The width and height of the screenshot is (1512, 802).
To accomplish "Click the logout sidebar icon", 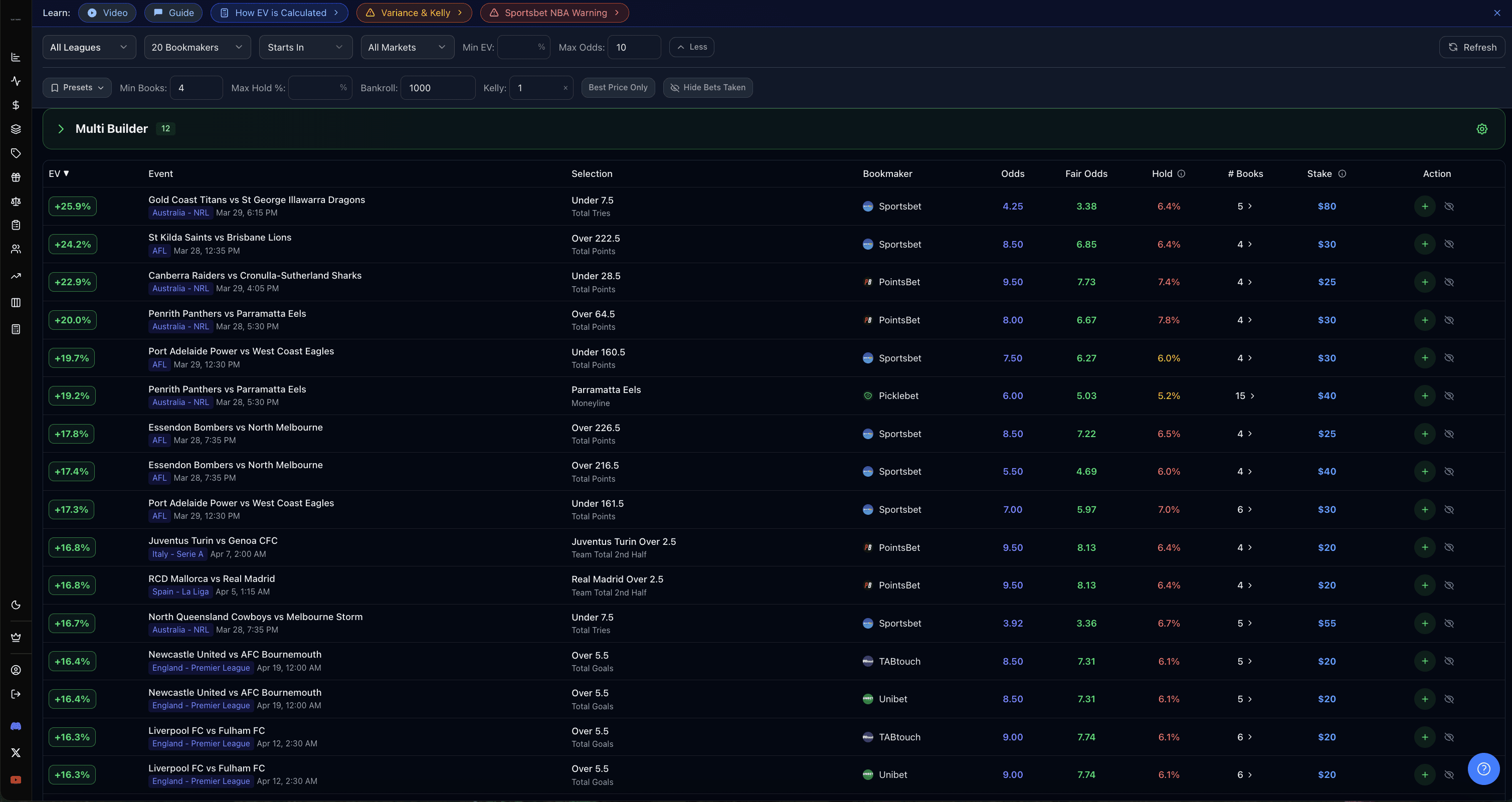I will 16,694.
